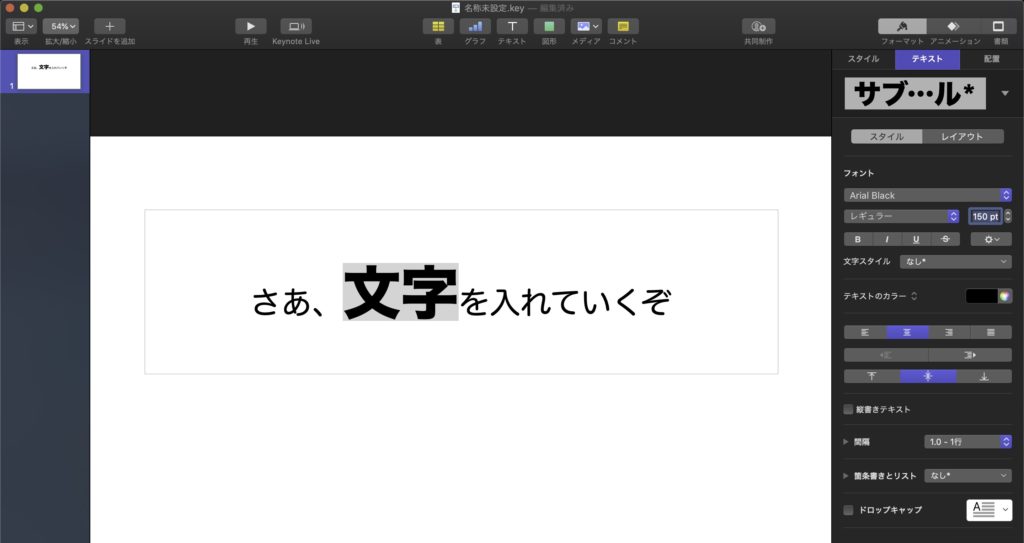Click the を入れていくぞ text on slide
This screenshot has height=543, width=1024.
tap(565, 302)
